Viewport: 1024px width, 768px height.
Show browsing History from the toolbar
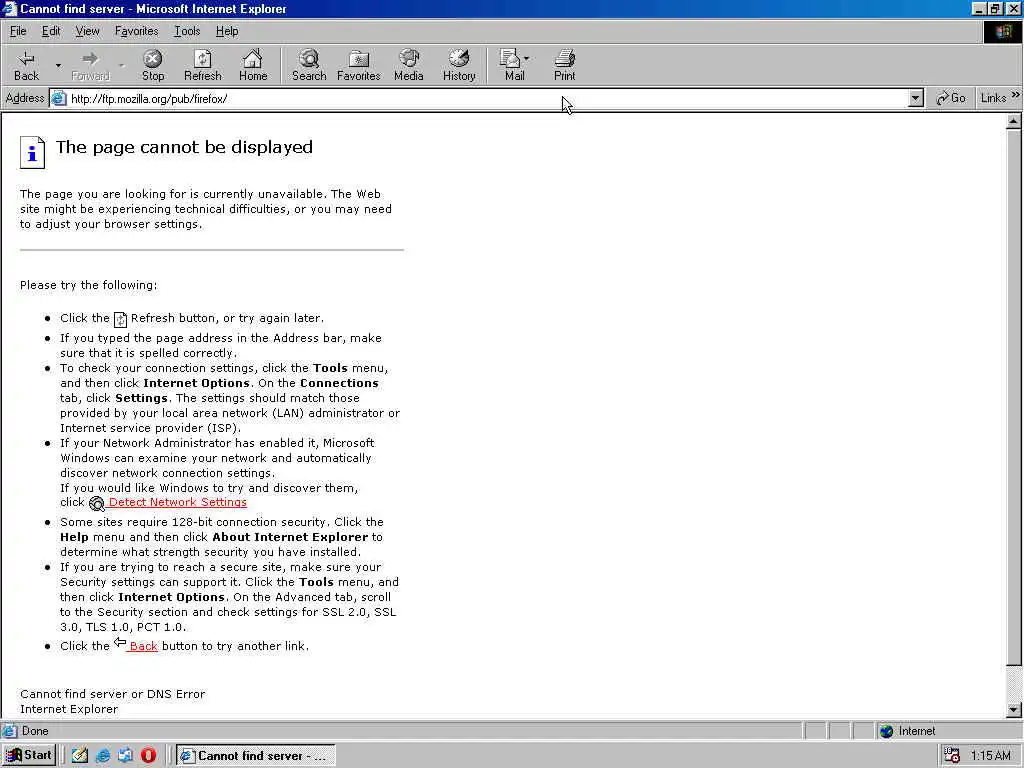tap(459, 65)
